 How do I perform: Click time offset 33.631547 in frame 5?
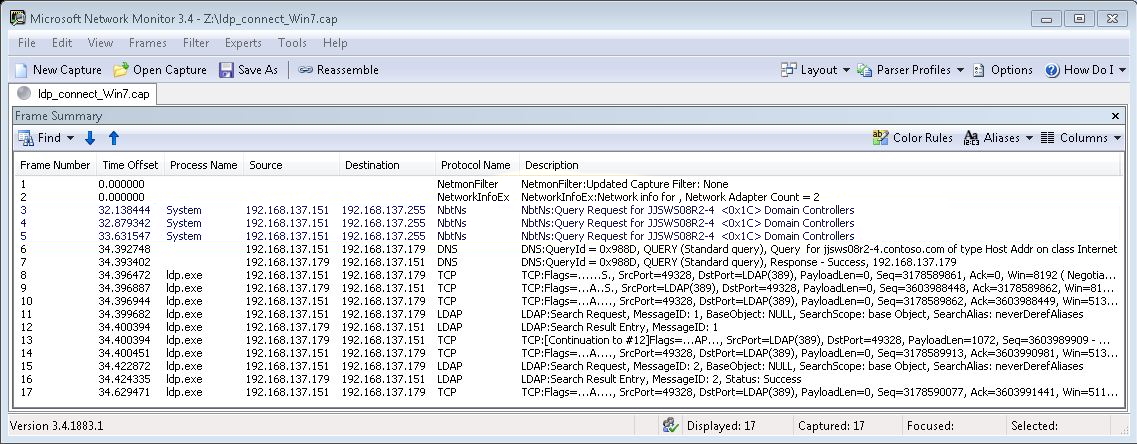[125, 237]
